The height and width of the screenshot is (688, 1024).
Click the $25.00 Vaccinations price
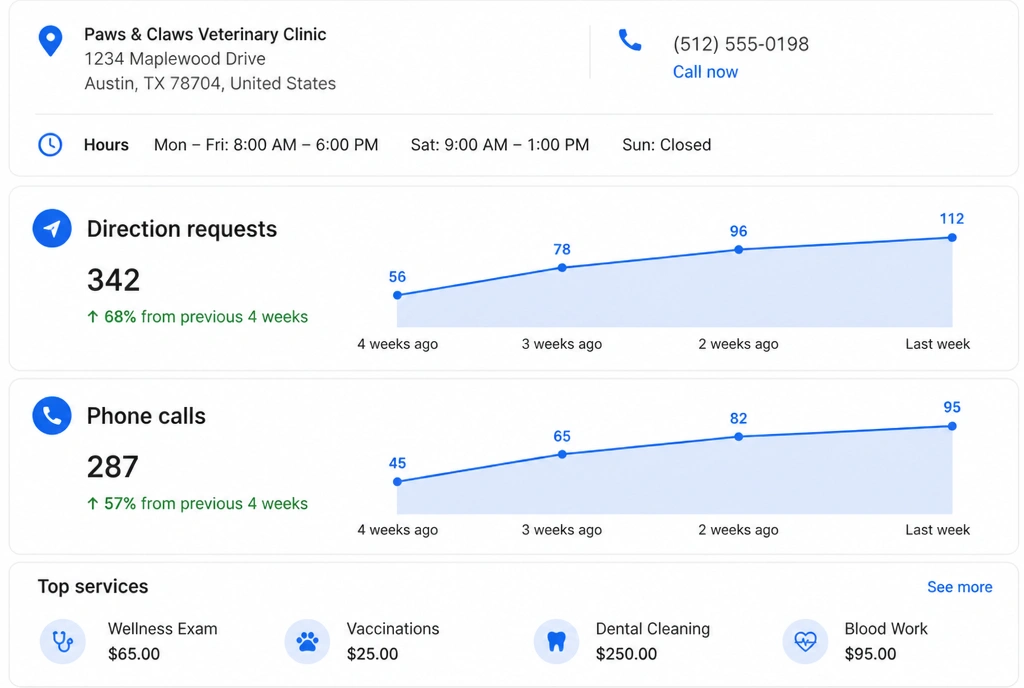coord(372,654)
